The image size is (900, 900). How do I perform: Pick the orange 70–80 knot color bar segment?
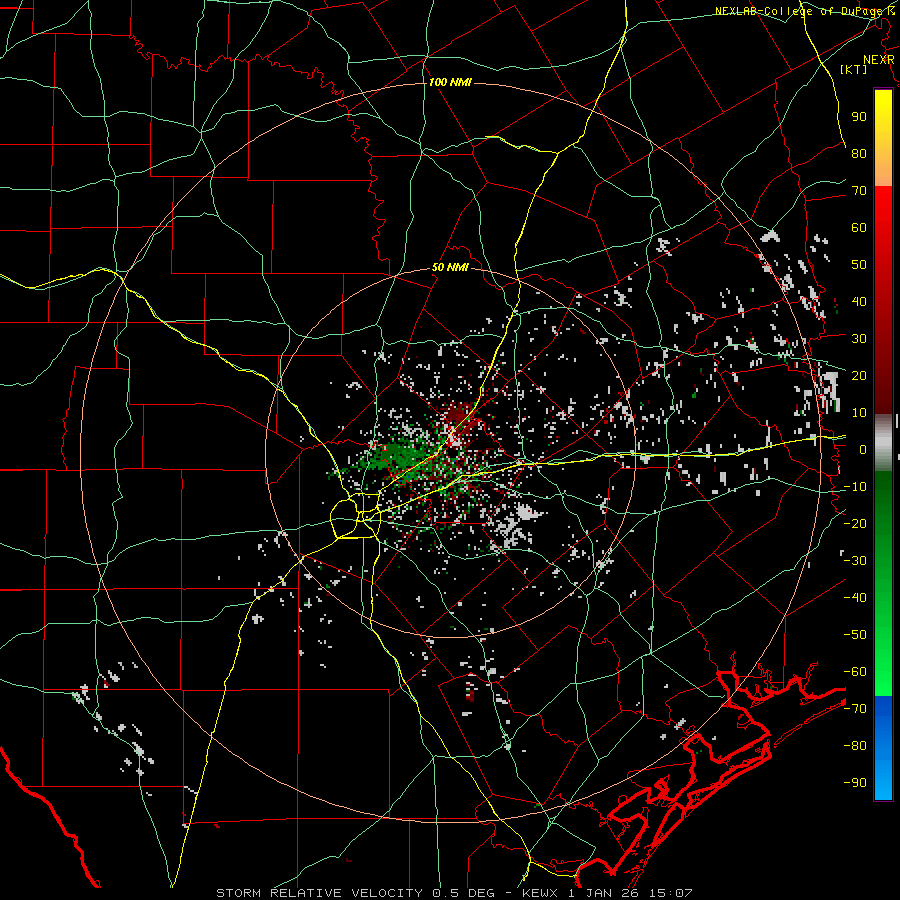pyautogui.click(x=883, y=169)
